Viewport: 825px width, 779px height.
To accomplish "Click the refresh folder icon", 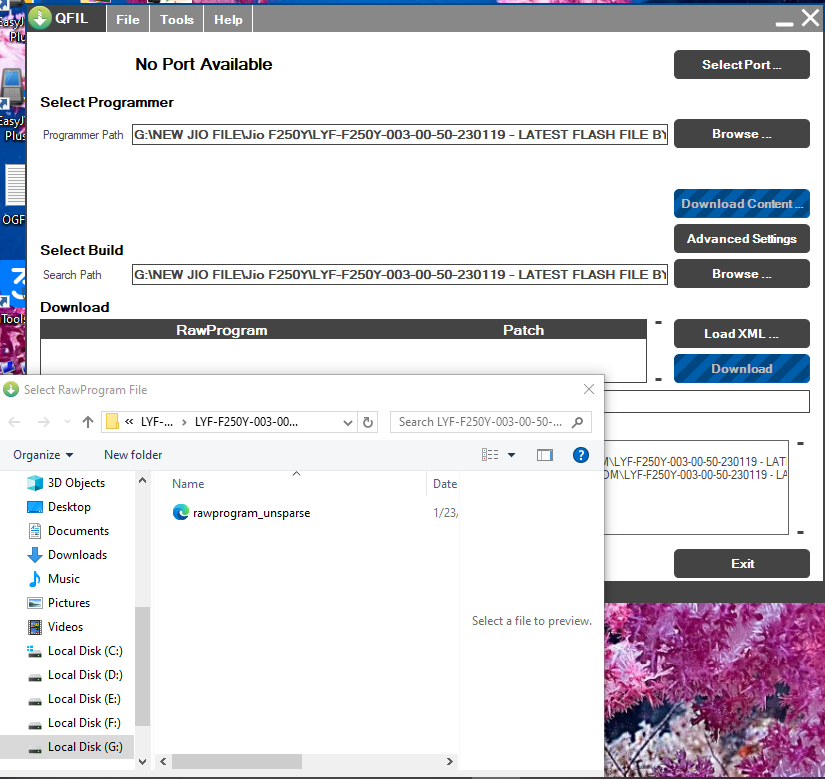I will (x=368, y=422).
